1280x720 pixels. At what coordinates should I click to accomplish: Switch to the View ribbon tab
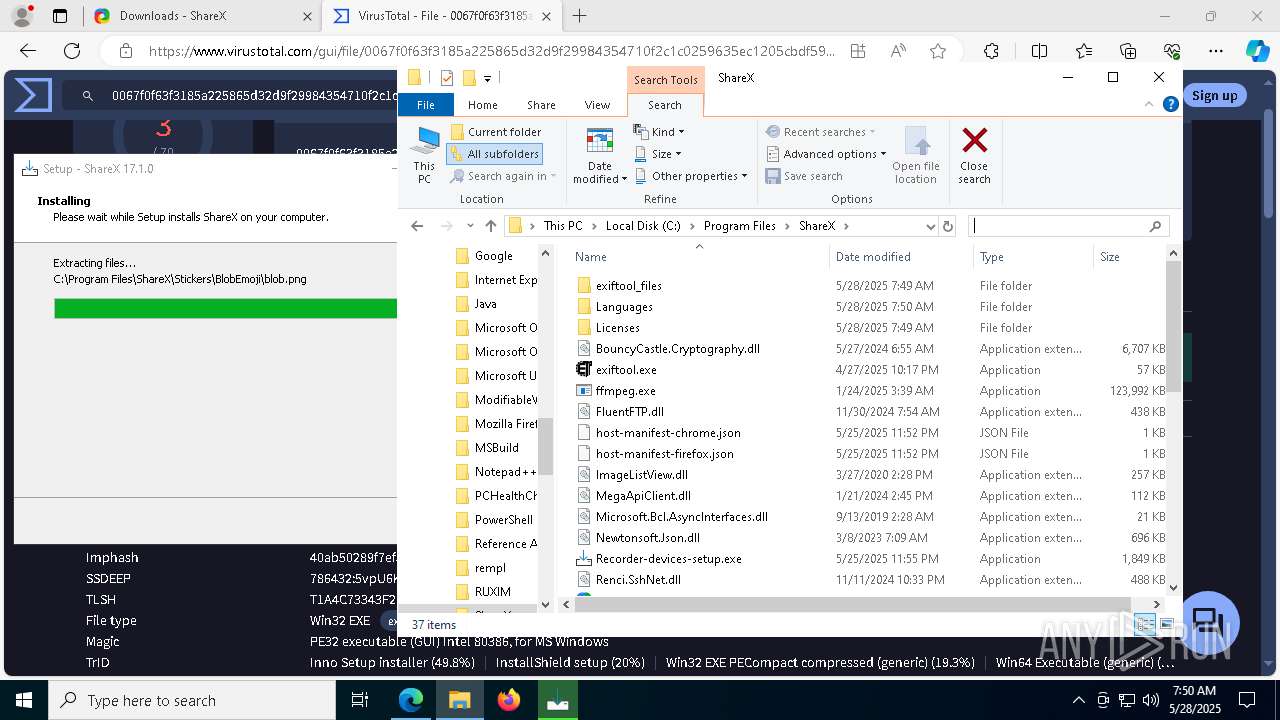(597, 105)
